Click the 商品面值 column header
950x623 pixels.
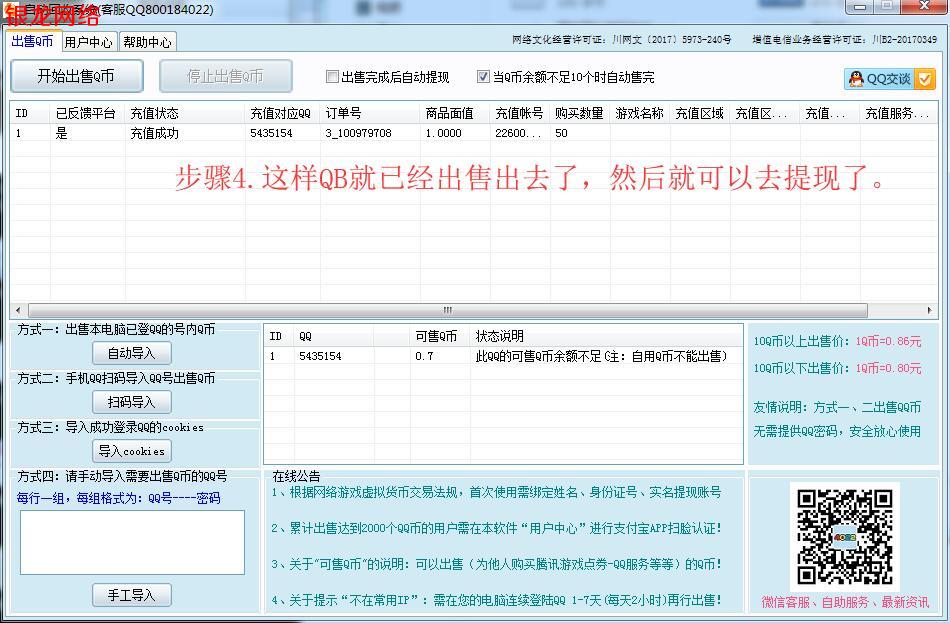click(454, 113)
